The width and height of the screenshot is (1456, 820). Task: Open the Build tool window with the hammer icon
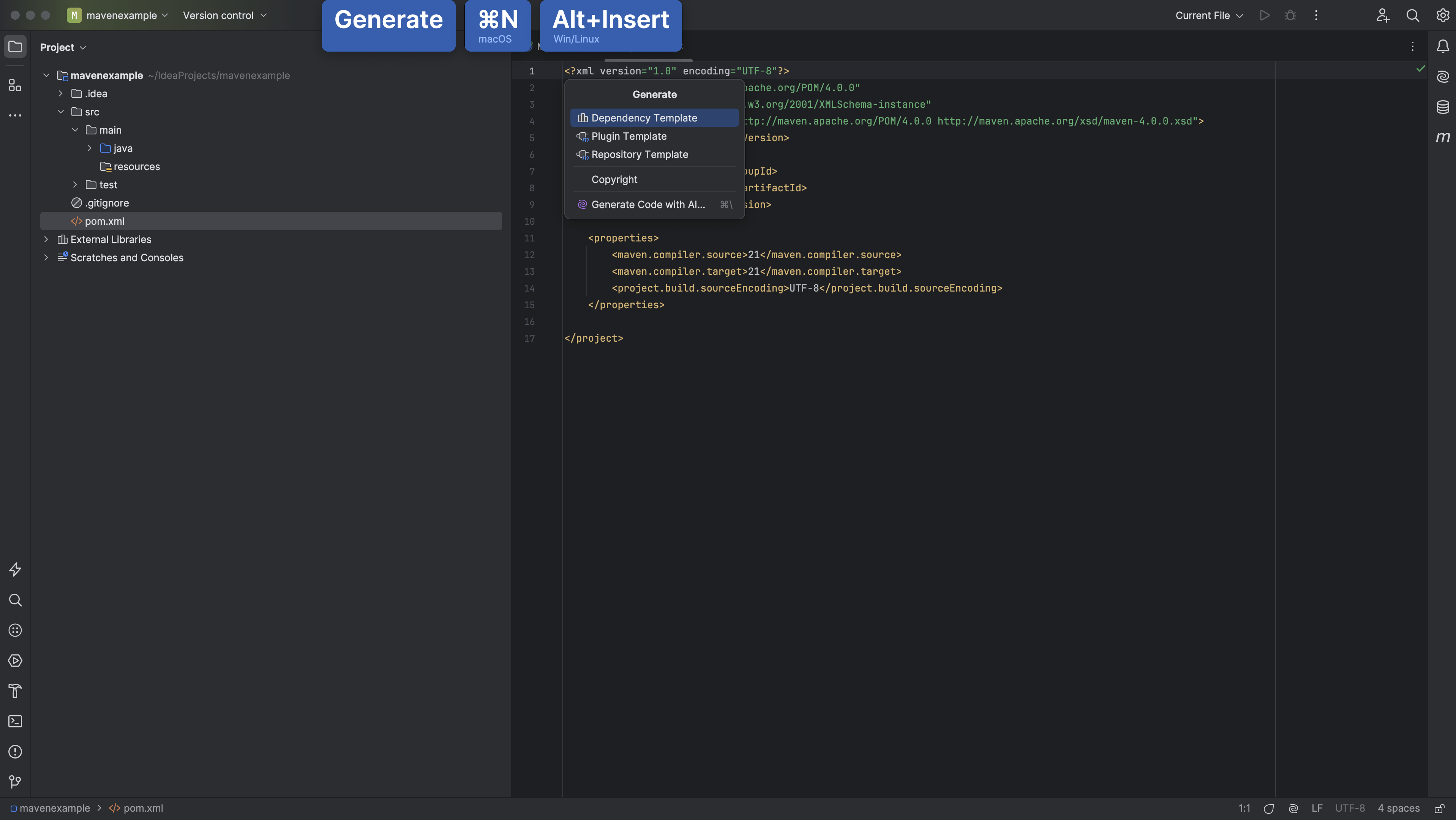coord(15,691)
